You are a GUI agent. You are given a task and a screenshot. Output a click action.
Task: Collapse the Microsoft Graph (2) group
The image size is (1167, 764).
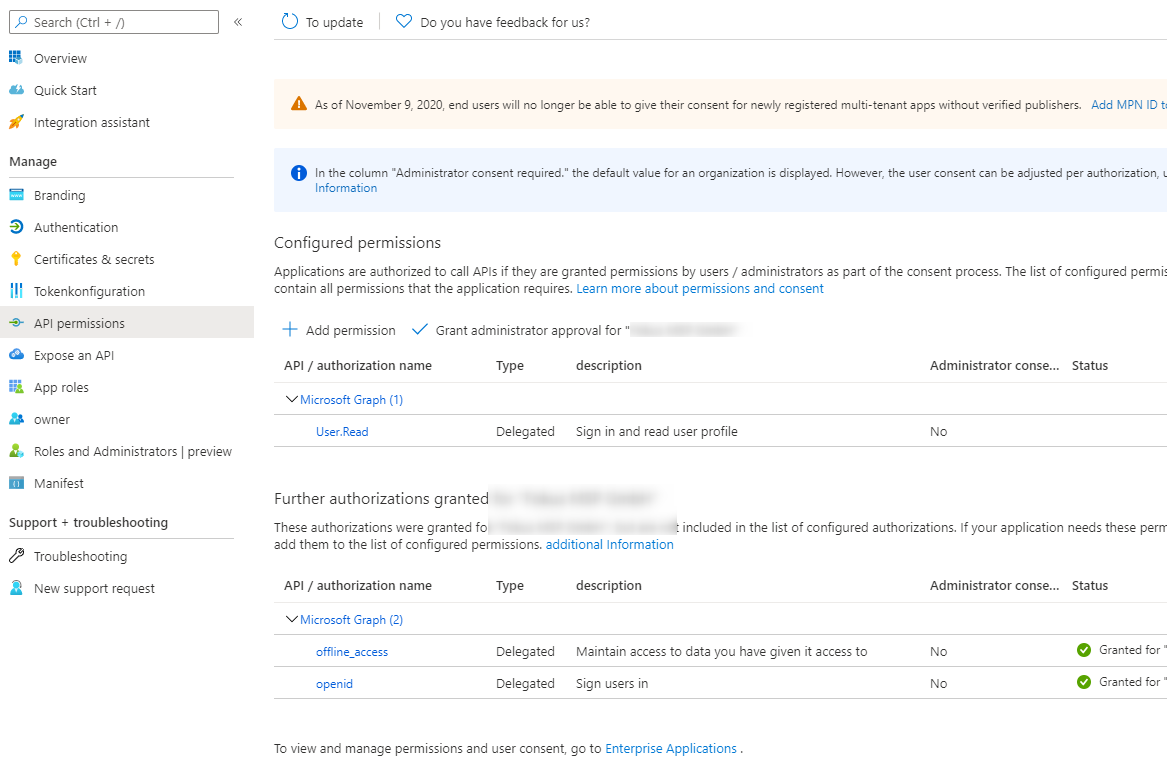coord(292,619)
